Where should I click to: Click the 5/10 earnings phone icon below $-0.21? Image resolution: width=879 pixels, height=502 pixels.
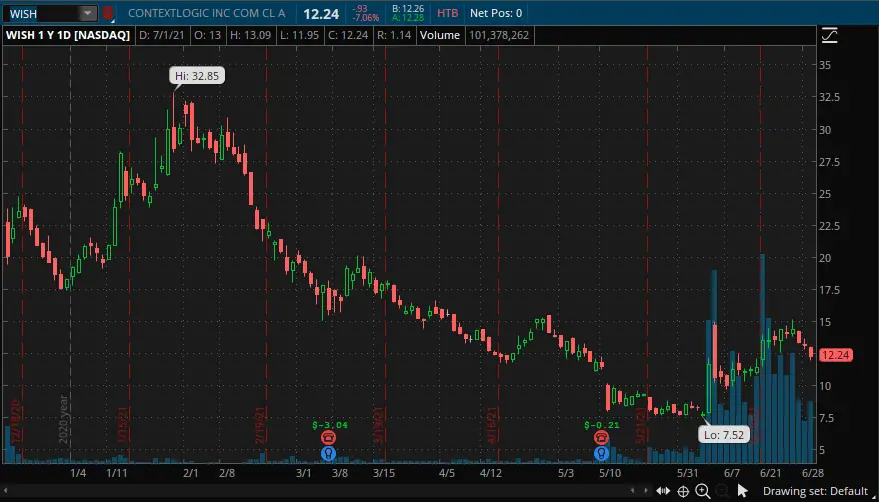[602, 437]
